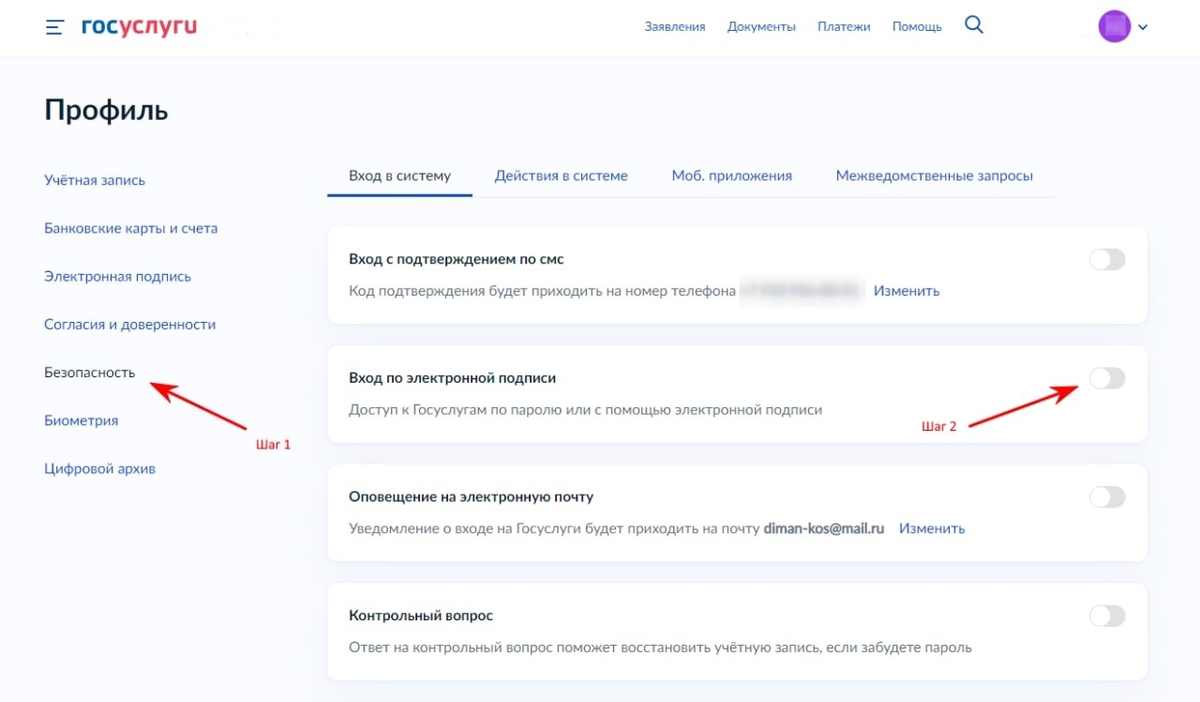Open the search magnifier icon

(974, 26)
